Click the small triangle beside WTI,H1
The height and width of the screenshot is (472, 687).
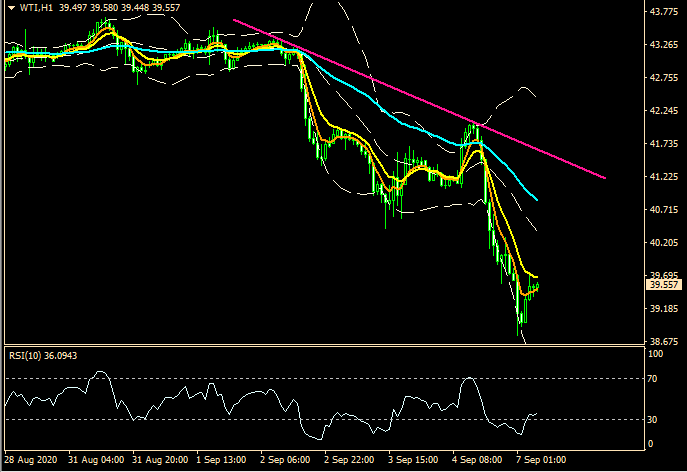tap(10, 8)
